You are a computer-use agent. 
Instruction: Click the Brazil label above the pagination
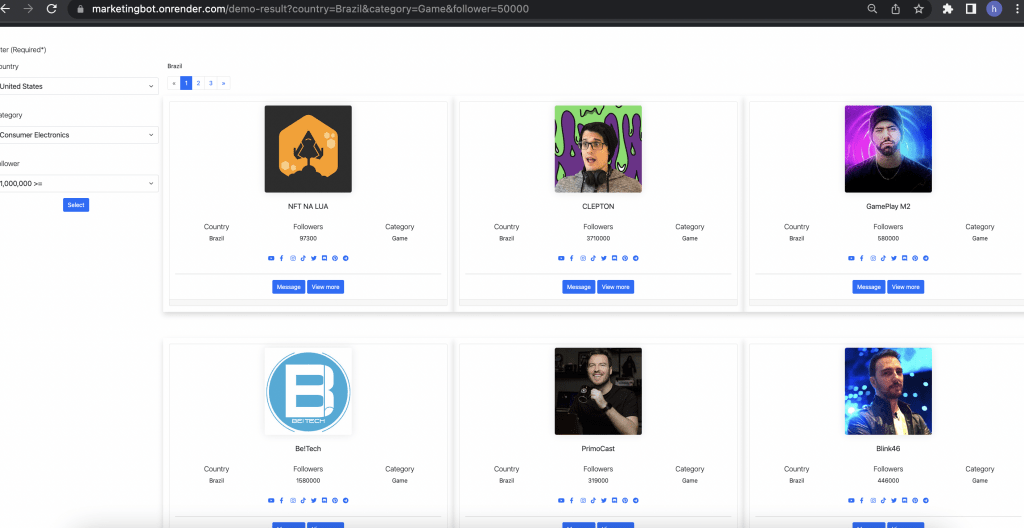pos(174,66)
